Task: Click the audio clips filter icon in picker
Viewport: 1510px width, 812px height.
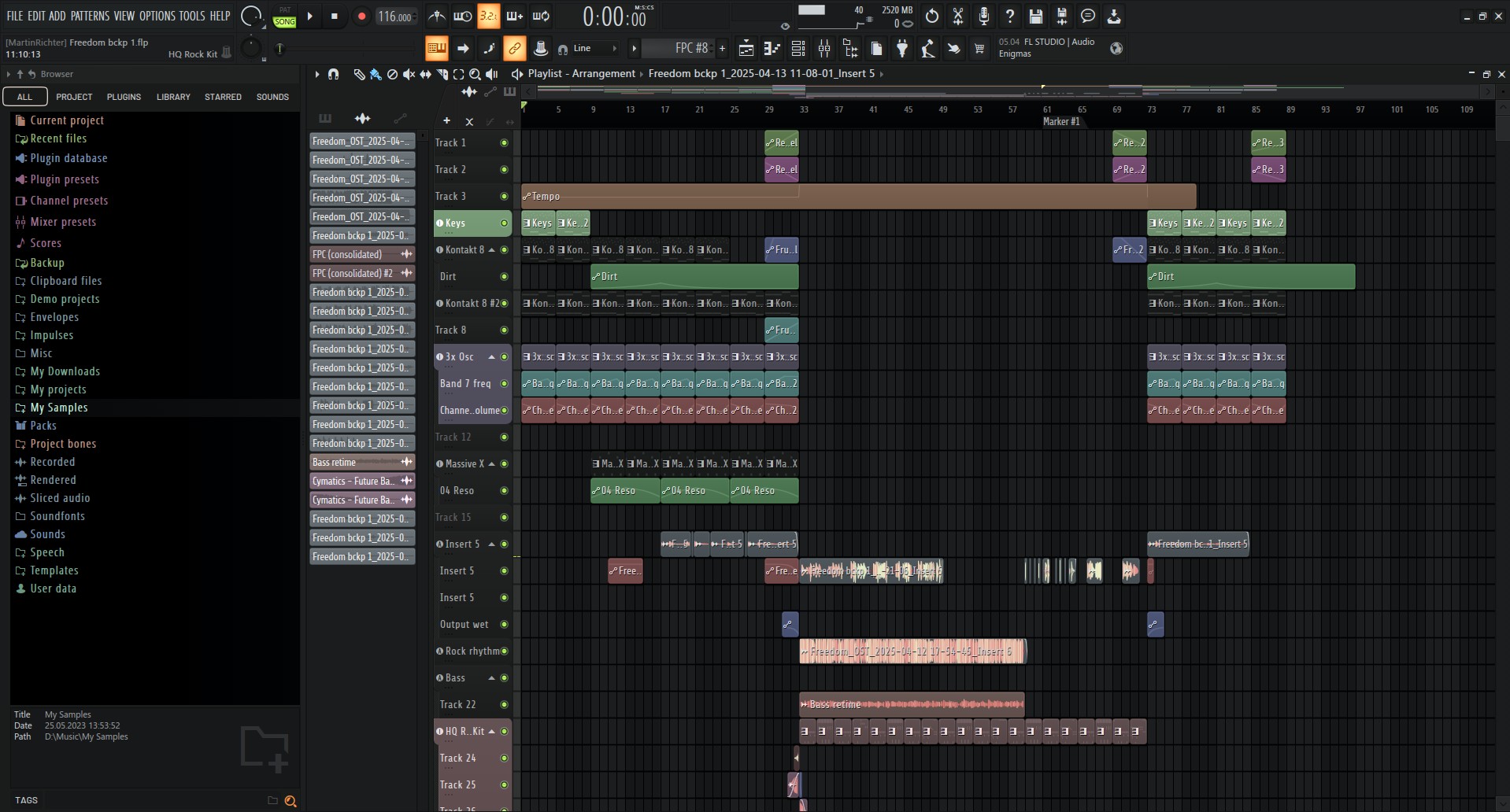Action: point(362,119)
